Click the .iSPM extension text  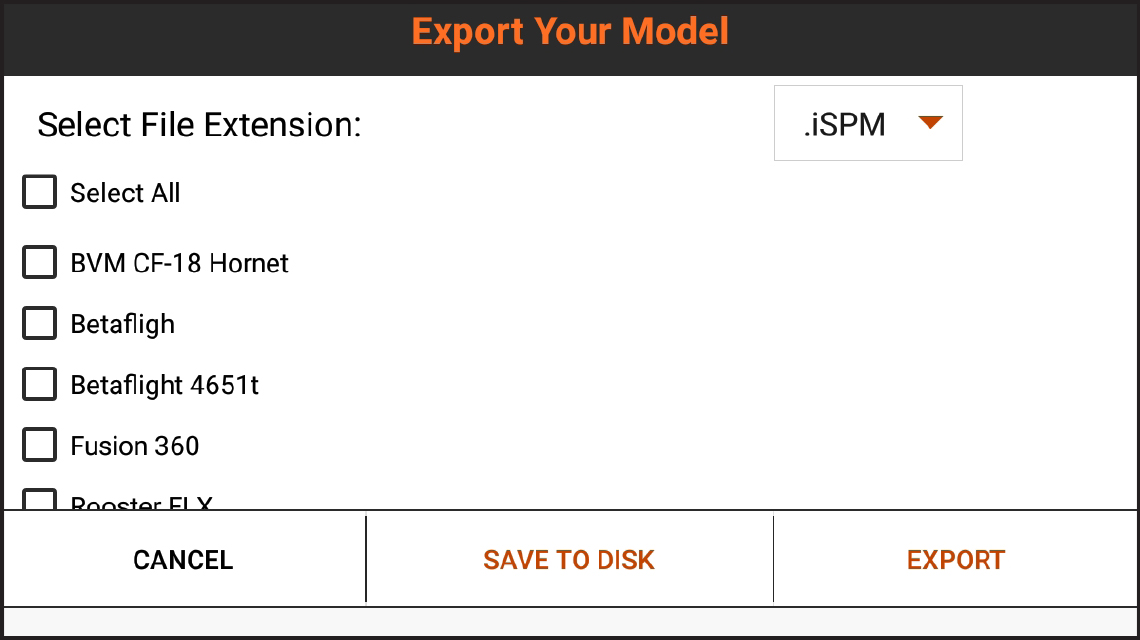click(x=845, y=125)
